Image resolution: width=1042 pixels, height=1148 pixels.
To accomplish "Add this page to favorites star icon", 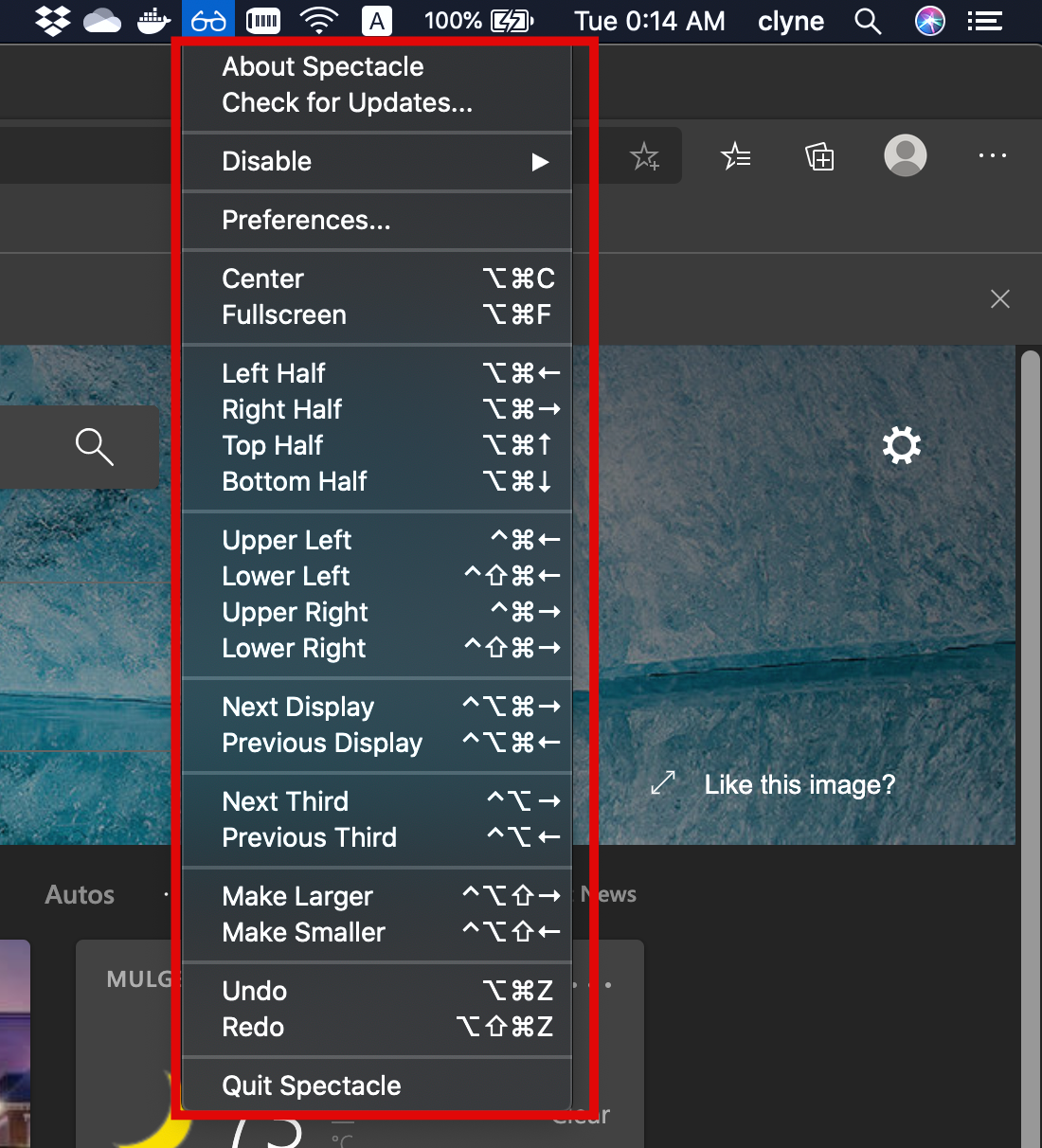I will pyautogui.click(x=645, y=156).
